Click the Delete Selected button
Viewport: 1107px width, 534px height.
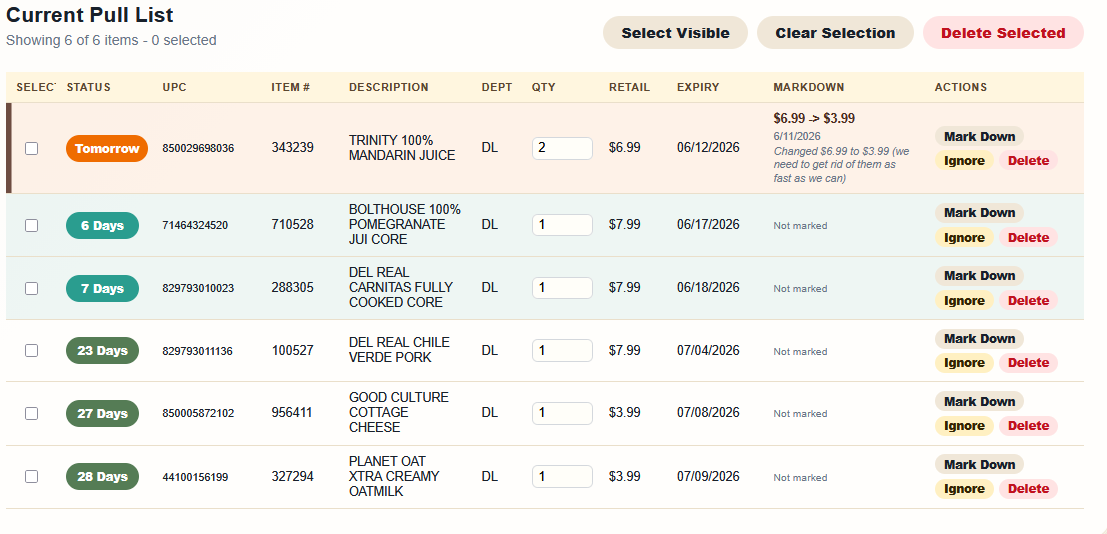tap(1003, 32)
